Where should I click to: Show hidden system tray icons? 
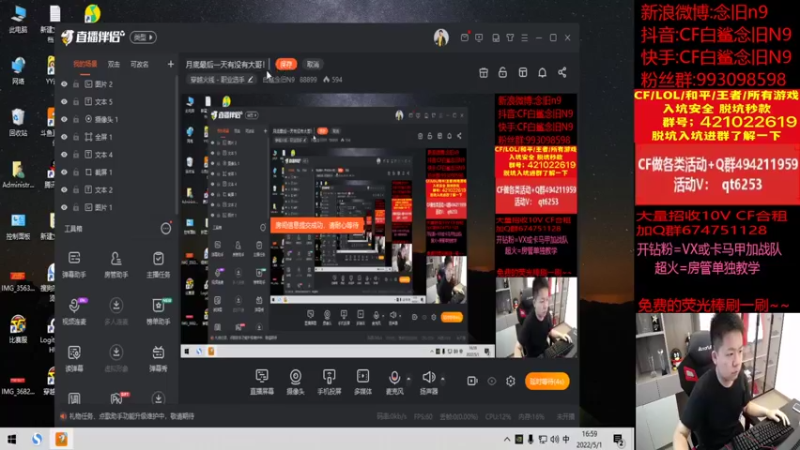[x=507, y=439]
